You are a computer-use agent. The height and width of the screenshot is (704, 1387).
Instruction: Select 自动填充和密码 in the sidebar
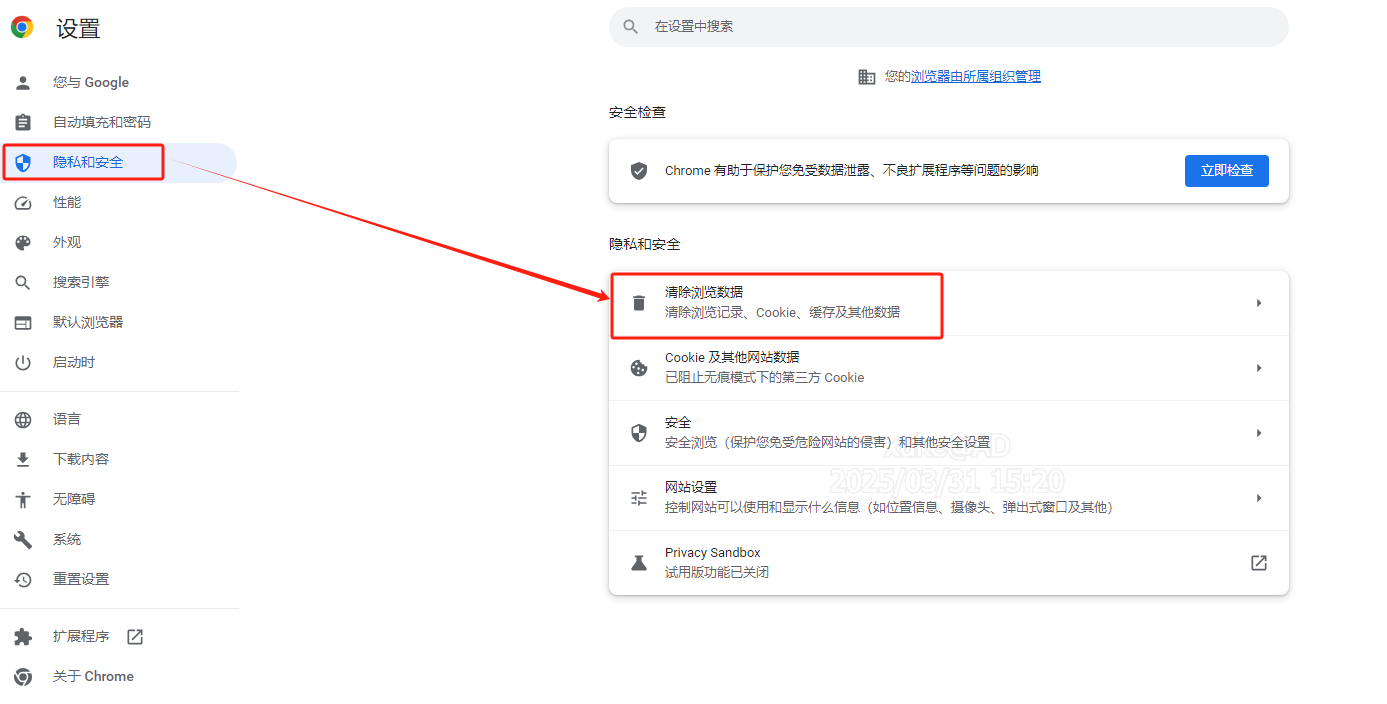[101, 122]
